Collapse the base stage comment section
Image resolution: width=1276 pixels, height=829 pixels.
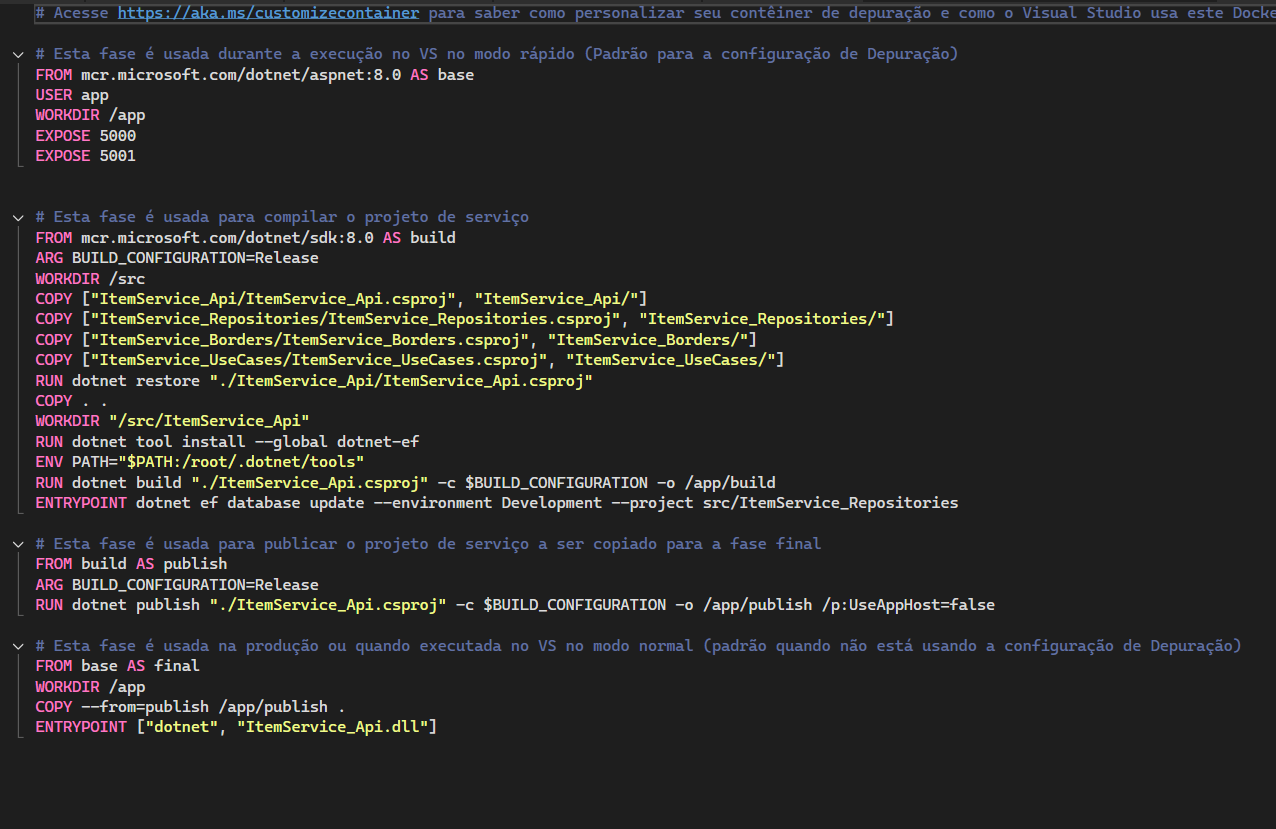tap(18, 54)
